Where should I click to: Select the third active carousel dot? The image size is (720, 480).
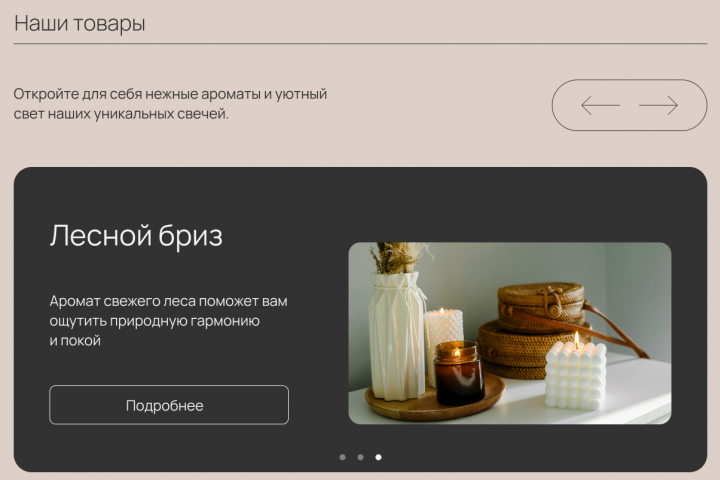click(x=378, y=457)
